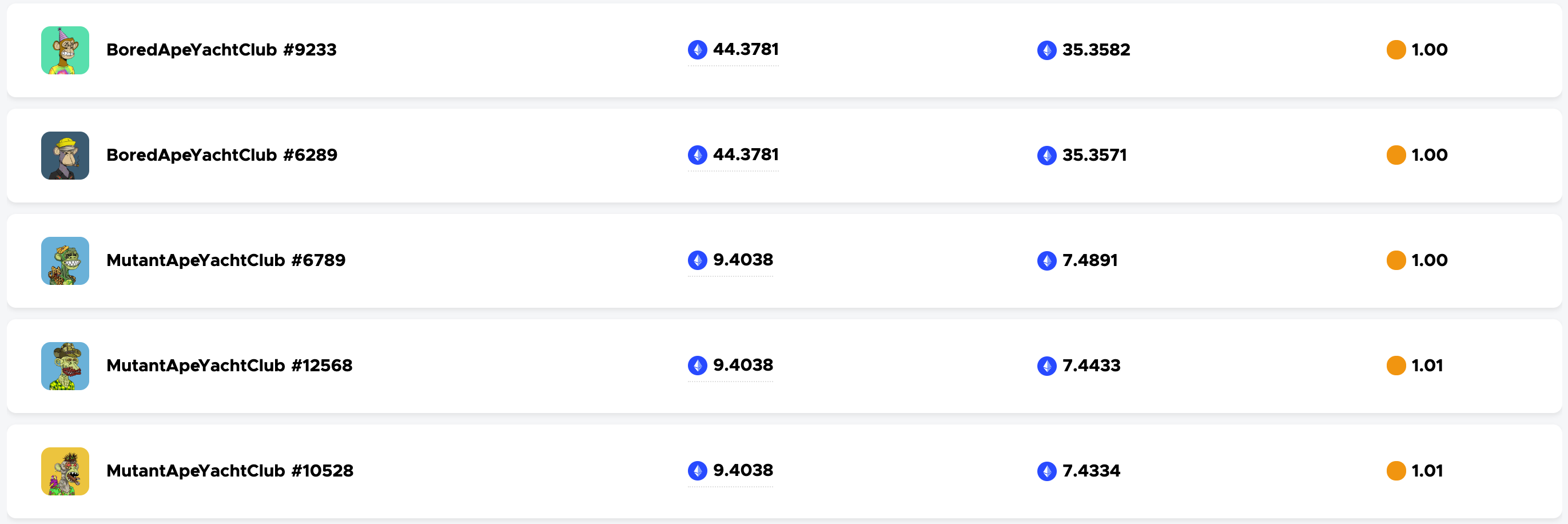This screenshot has height=524, width=1568.
Task: Click the orange coin icon in #12568 row
Action: pyautogui.click(x=1396, y=366)
